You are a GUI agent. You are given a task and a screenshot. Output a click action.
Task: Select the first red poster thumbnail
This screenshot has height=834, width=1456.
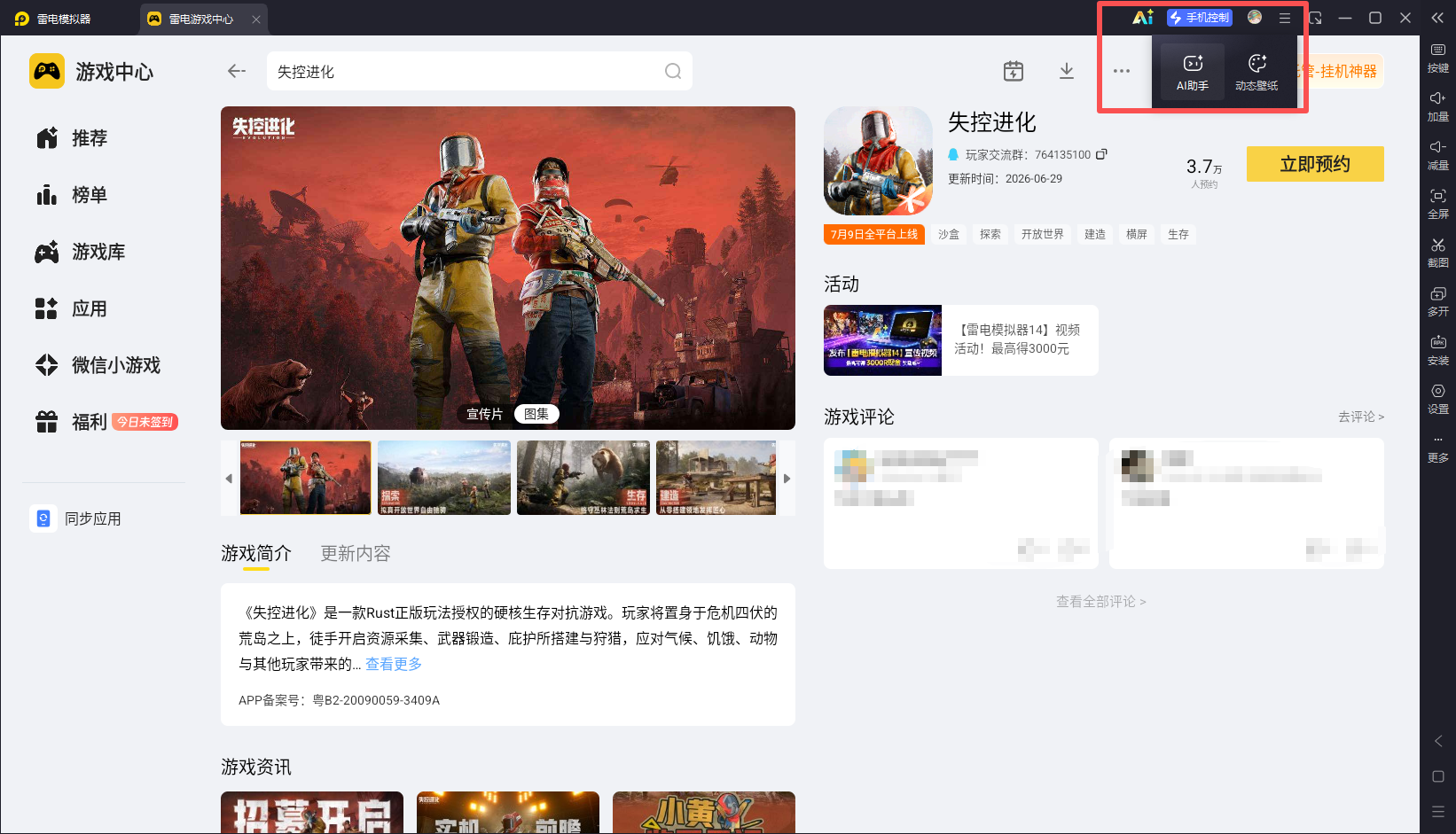tap(306, 478)
